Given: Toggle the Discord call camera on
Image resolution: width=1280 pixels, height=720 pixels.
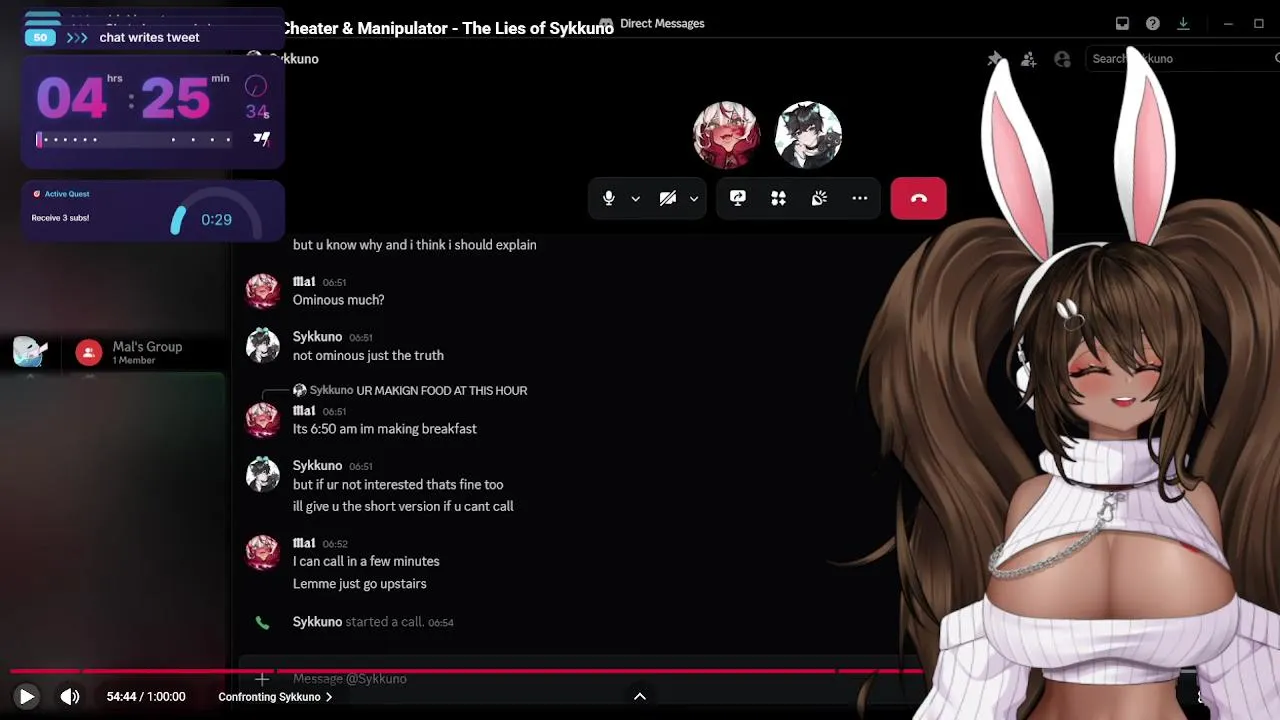Looking at the screenshot, I should pos(668,198).
